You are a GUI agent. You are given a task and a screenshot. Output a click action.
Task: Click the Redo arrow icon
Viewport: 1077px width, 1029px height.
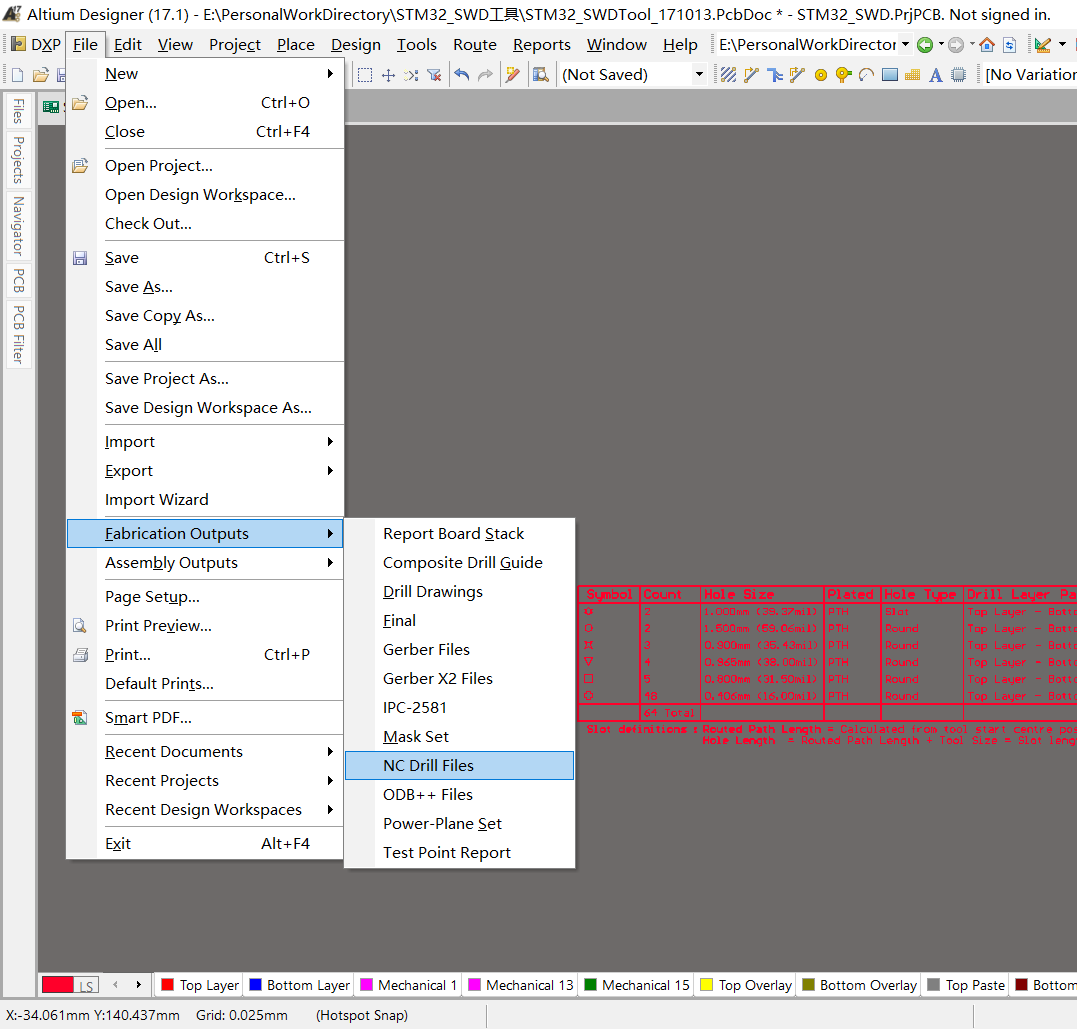pos(485,75)
